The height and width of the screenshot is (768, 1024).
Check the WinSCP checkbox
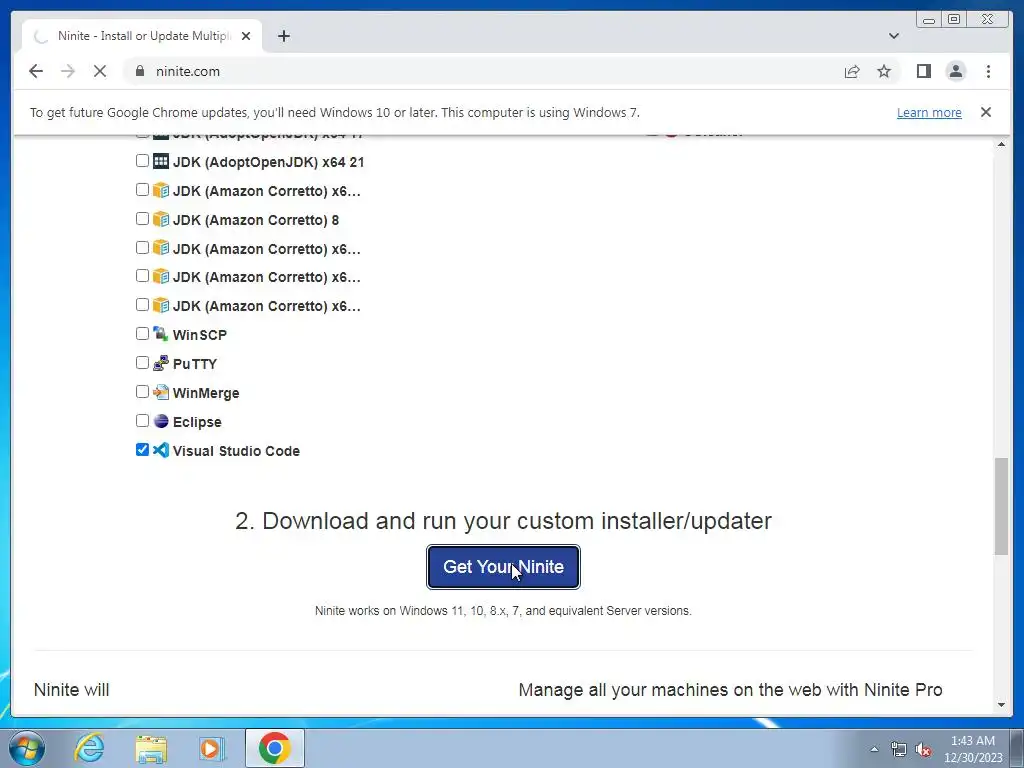click(x=142, y=334)
